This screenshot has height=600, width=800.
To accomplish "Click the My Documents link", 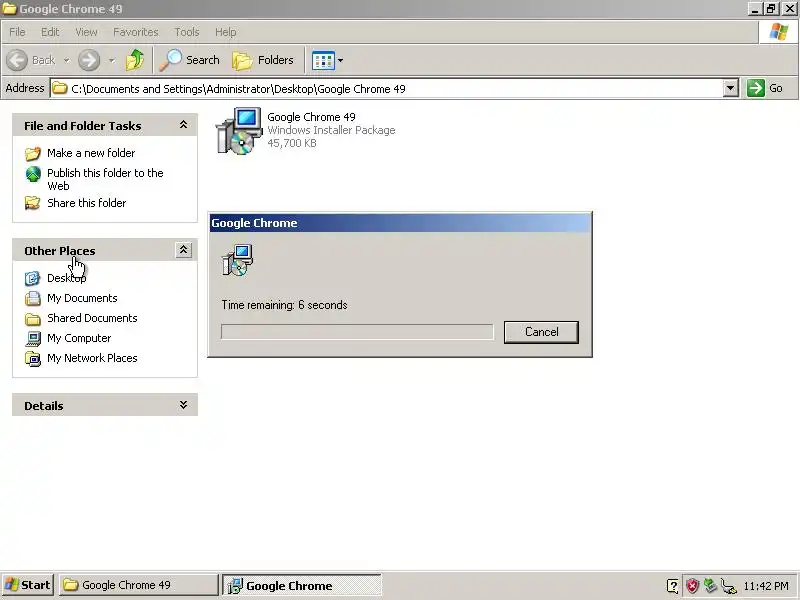I will [x=82, y=298].
